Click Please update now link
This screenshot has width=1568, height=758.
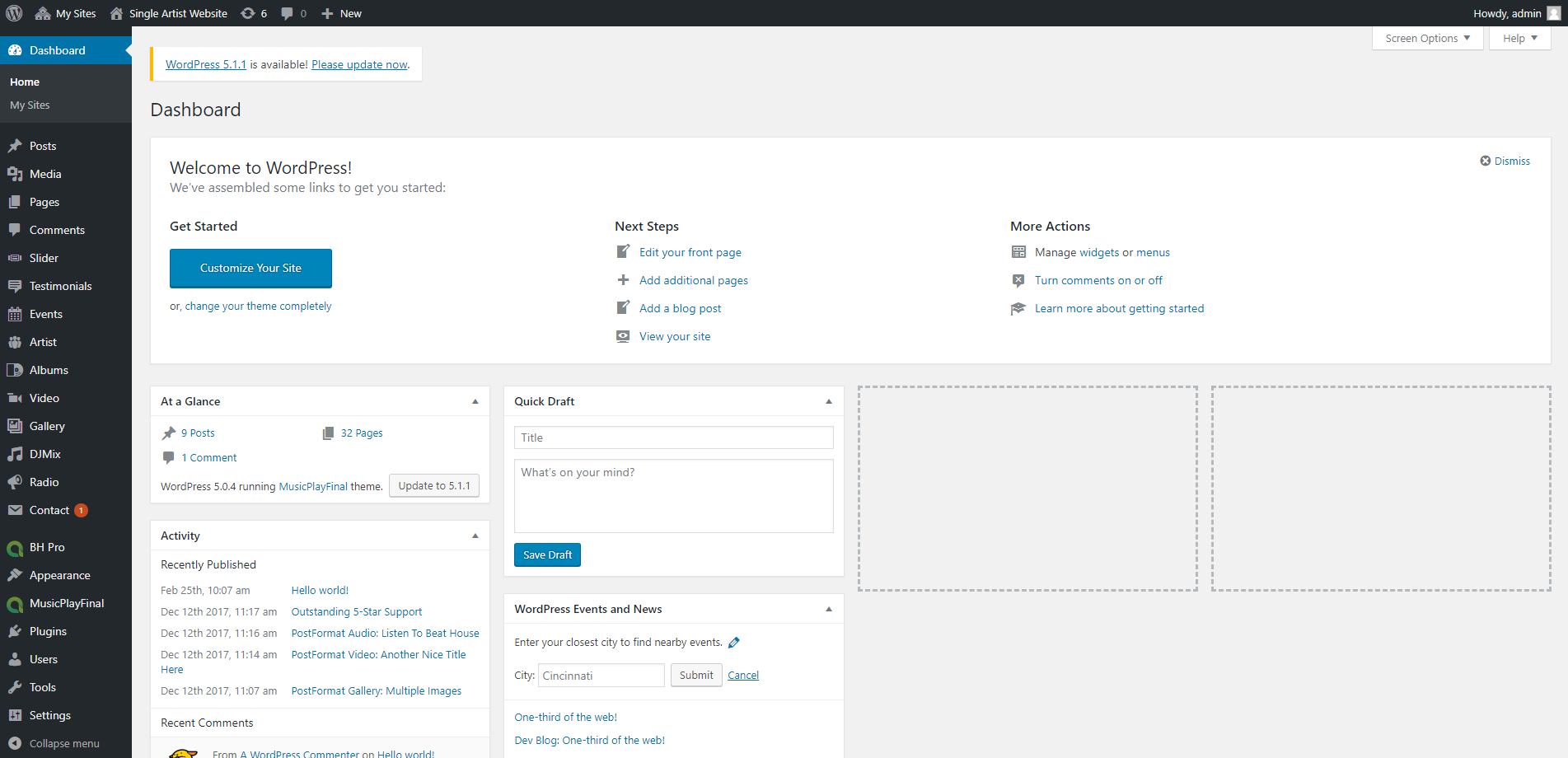pos(359,64)
